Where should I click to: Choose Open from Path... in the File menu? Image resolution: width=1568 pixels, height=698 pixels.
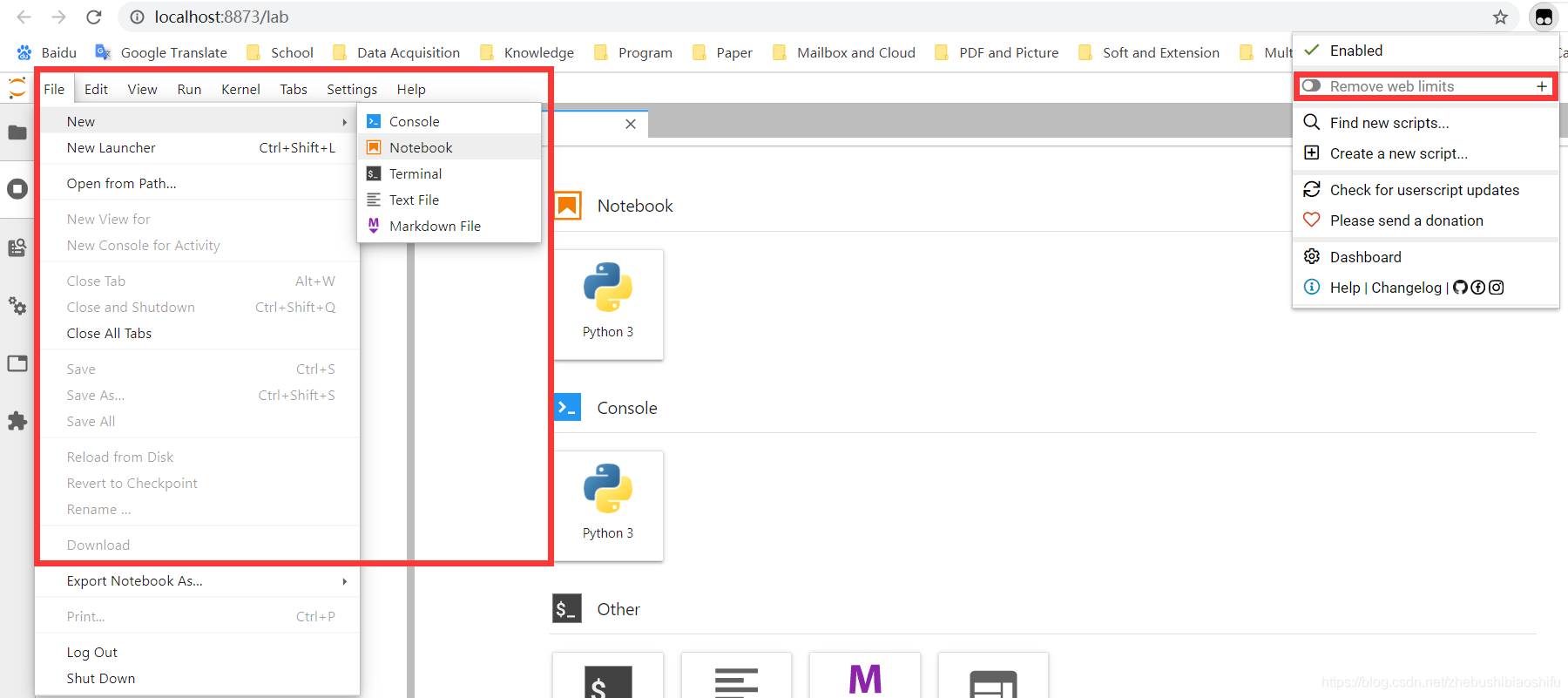(x=198, y=183)
